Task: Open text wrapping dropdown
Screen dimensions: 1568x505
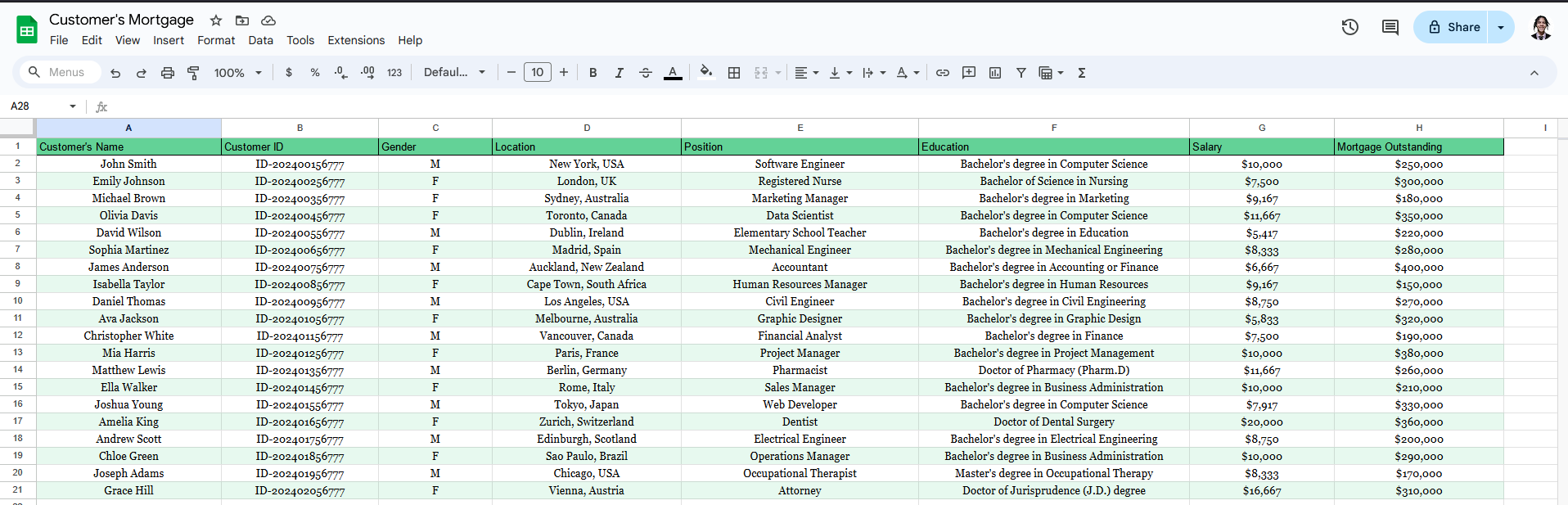Action: [x=874, y=73]
